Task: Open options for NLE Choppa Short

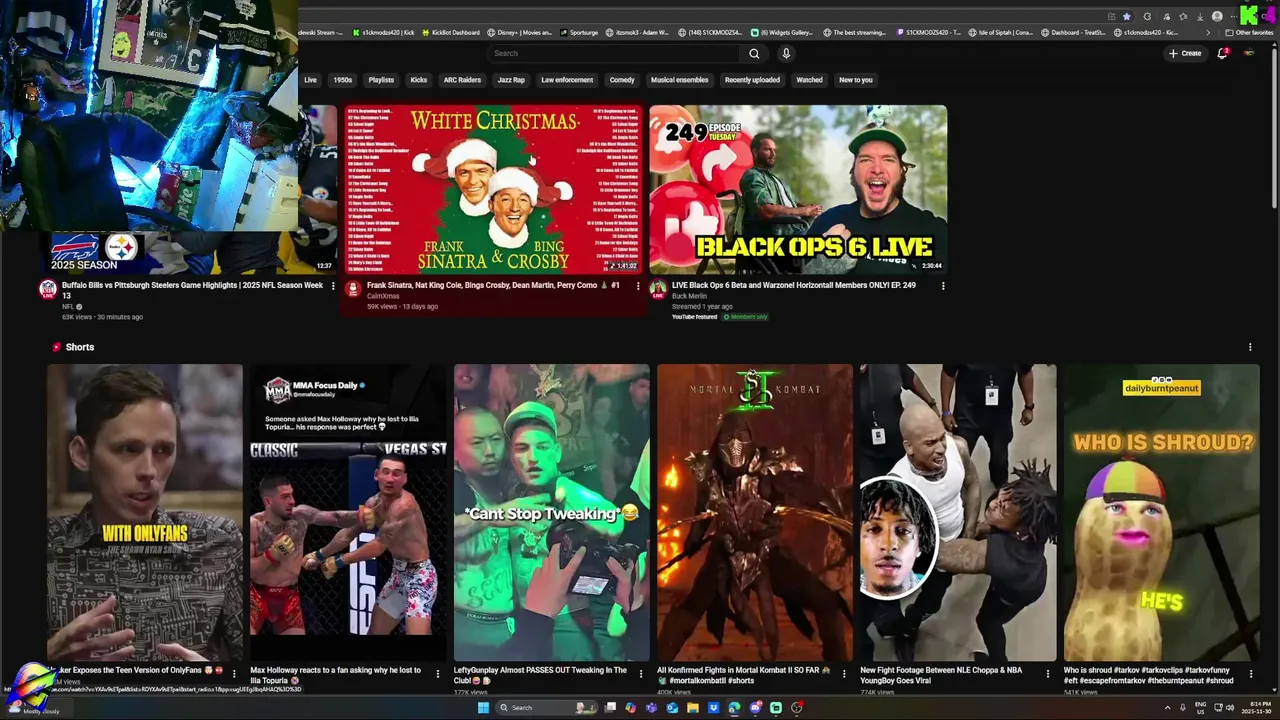Action: (x=1047, y=673)
